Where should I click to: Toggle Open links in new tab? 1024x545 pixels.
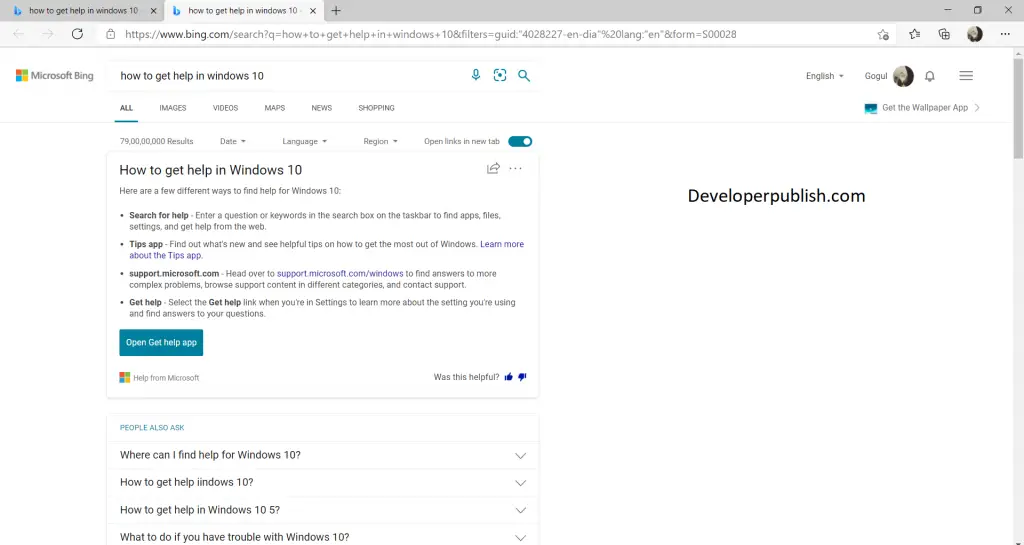pos(520,142)
